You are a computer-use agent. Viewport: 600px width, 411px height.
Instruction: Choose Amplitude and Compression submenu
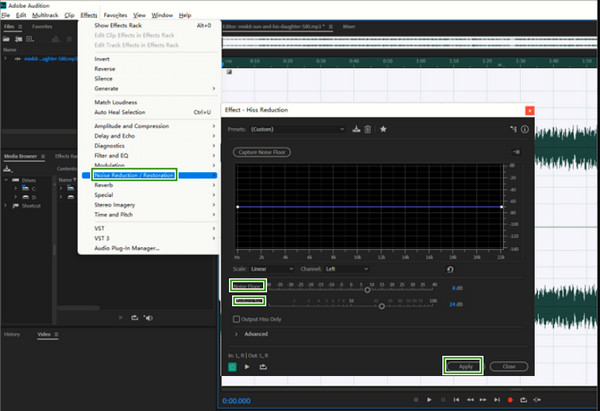coord(149,126)
